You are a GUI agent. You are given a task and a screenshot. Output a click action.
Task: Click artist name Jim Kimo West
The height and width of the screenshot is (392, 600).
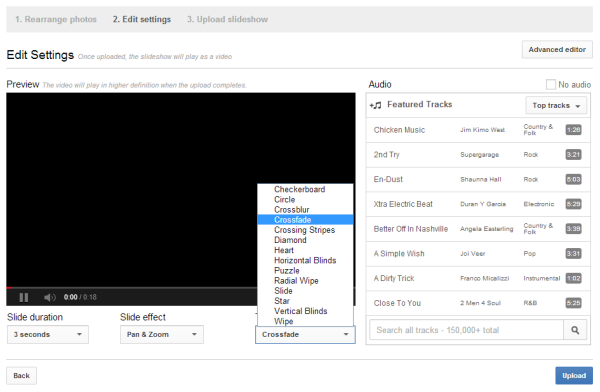click(482, 130)
